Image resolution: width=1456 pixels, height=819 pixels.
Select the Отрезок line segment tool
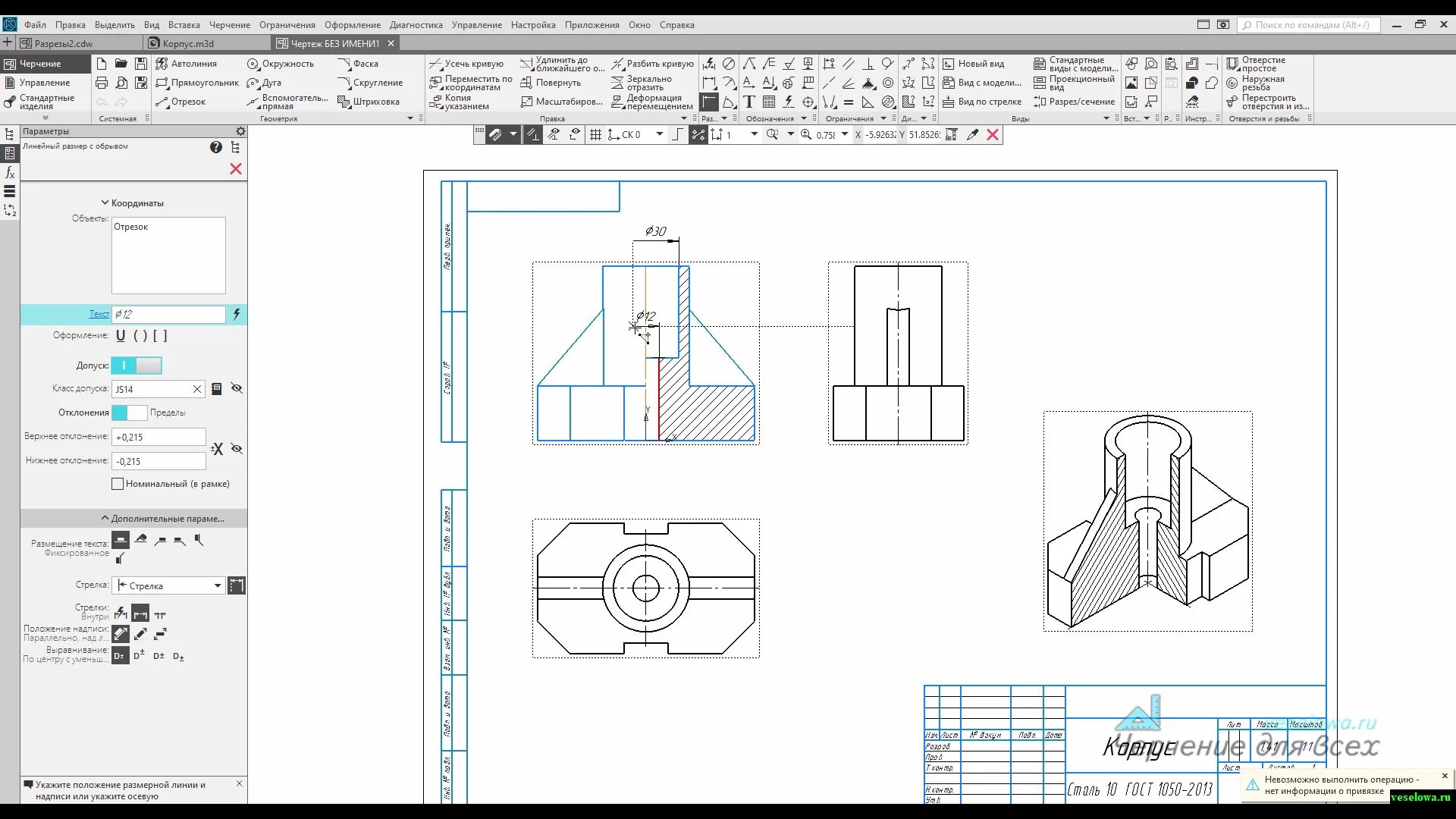[x=180, y=102]
